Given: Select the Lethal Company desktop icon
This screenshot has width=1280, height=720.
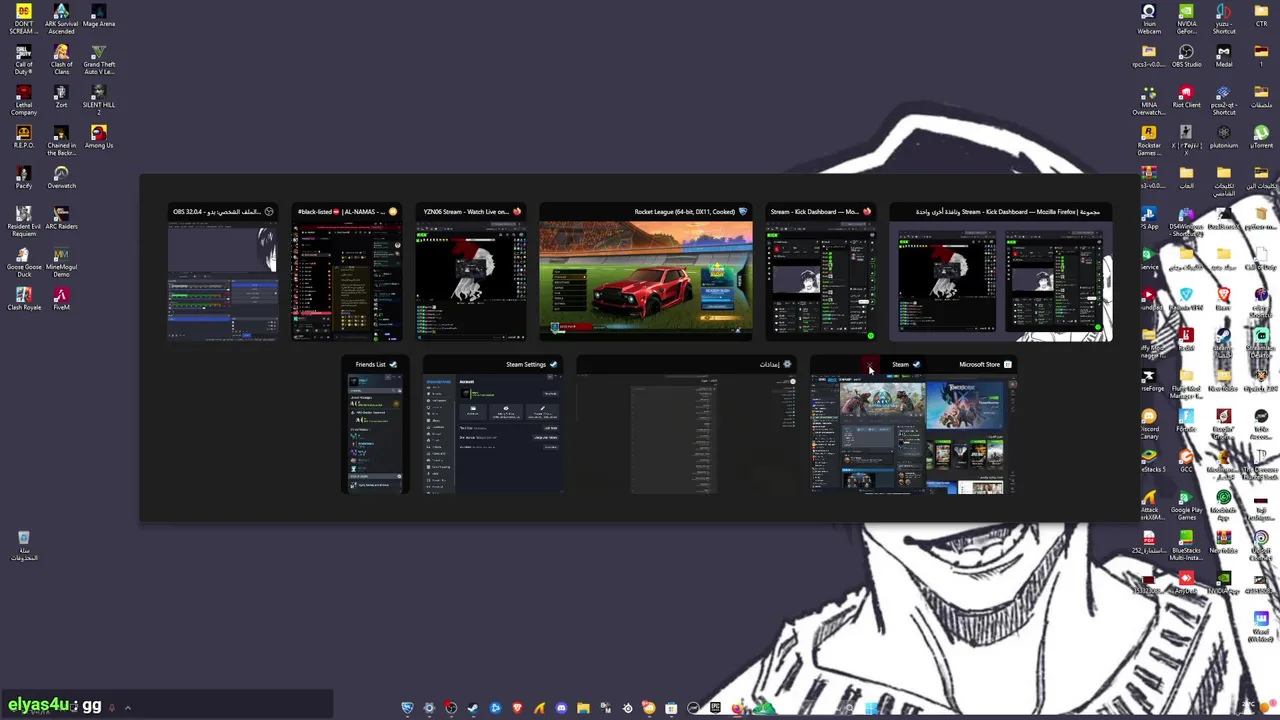Looking at the screenshot, I should tap(24, 100).
